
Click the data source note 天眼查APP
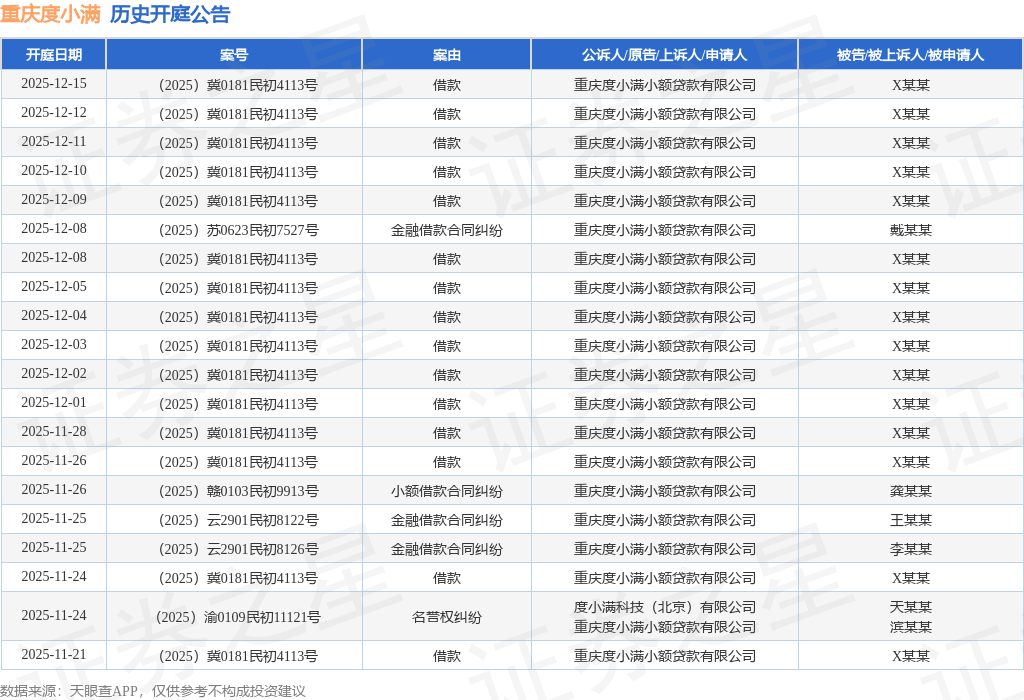(103, 691)
